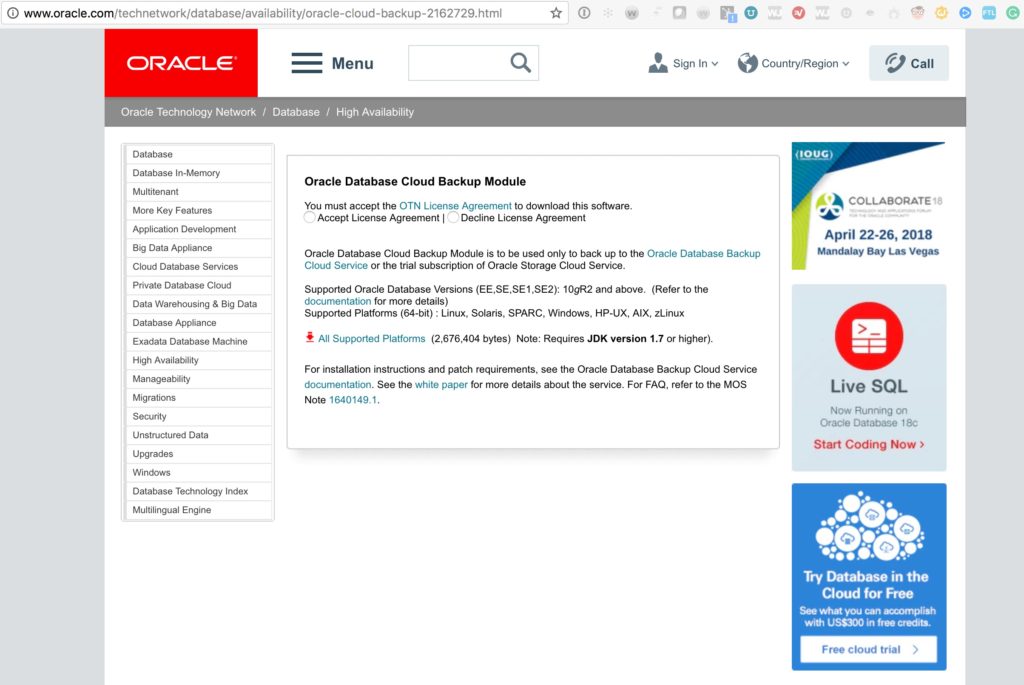The height and width of the screenshot is (685, 1024).
Task: Open Cloud Database Services sidebar item
Action: point(185,267)
